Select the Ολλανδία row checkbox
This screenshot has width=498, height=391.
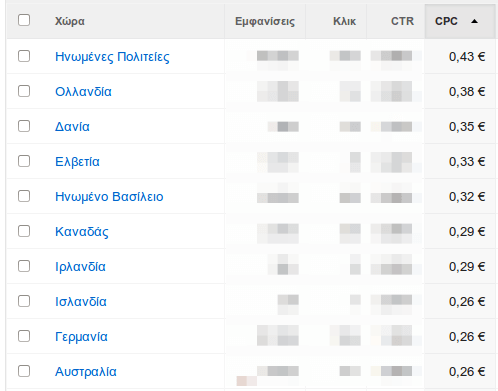coord(24,91)
